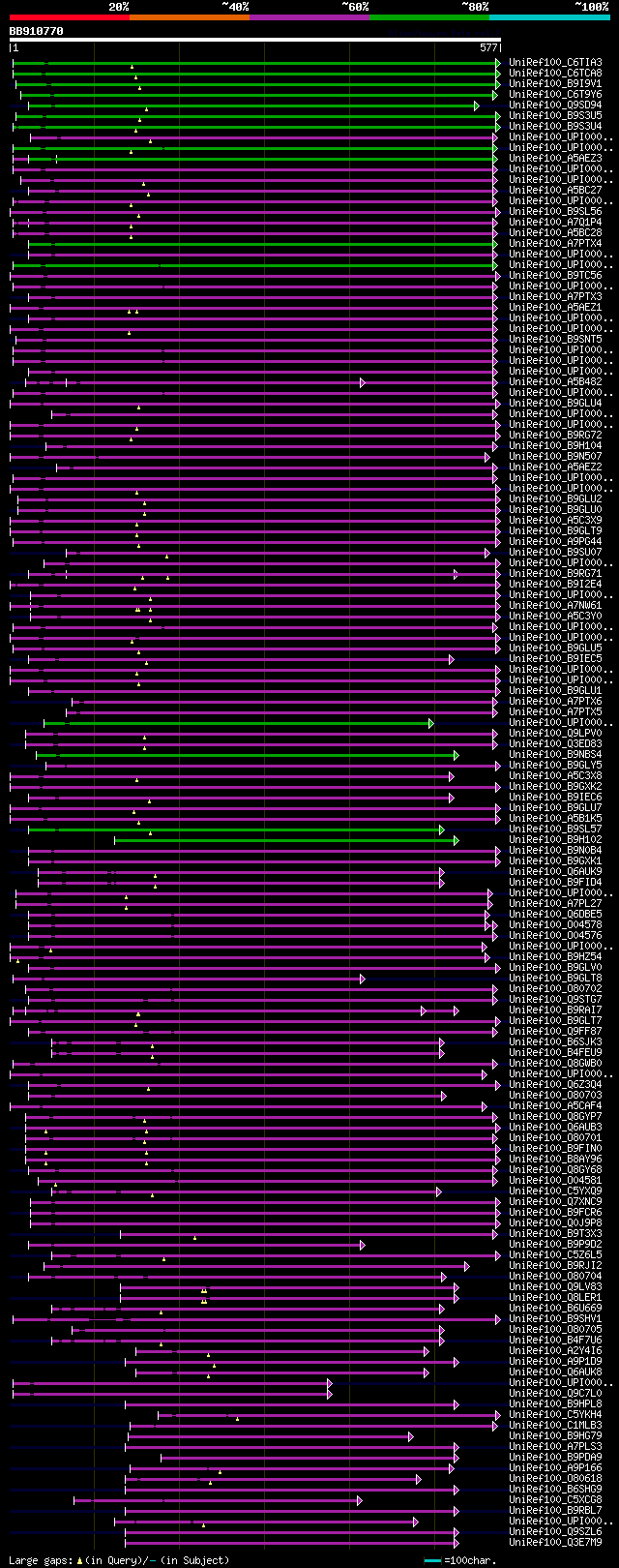Click the orange ~40% legend color segment
The height and width of the screenshot is (1568, 619).
(189, 17)
